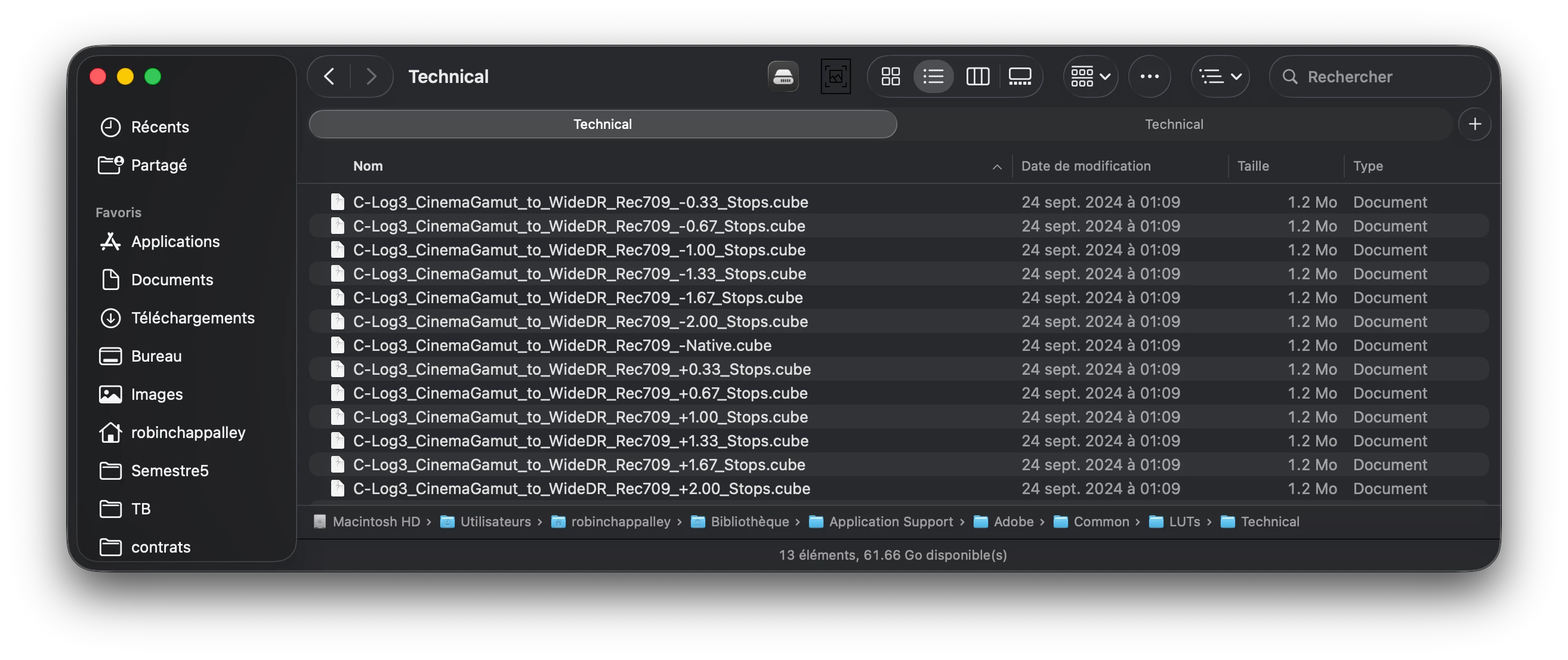Click Common in the path bar

point(1091,522)
